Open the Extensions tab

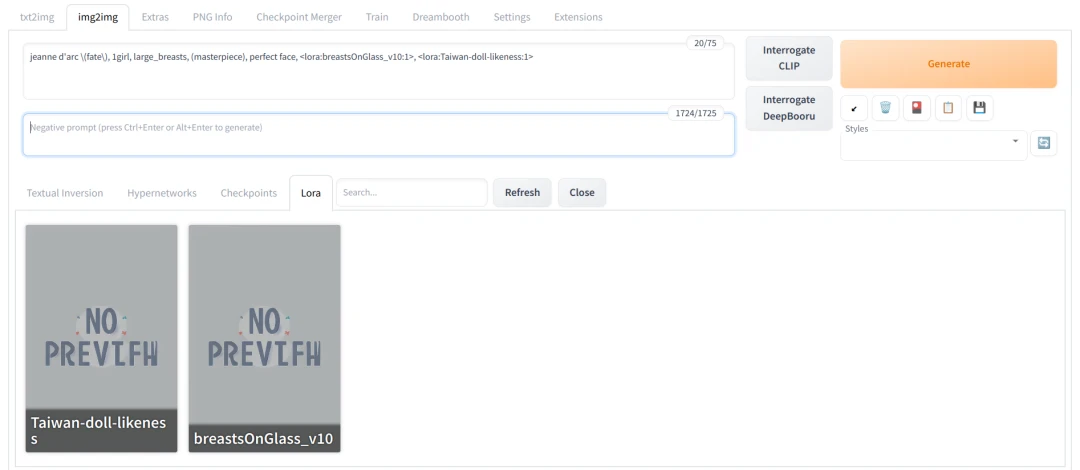(578, 17)
